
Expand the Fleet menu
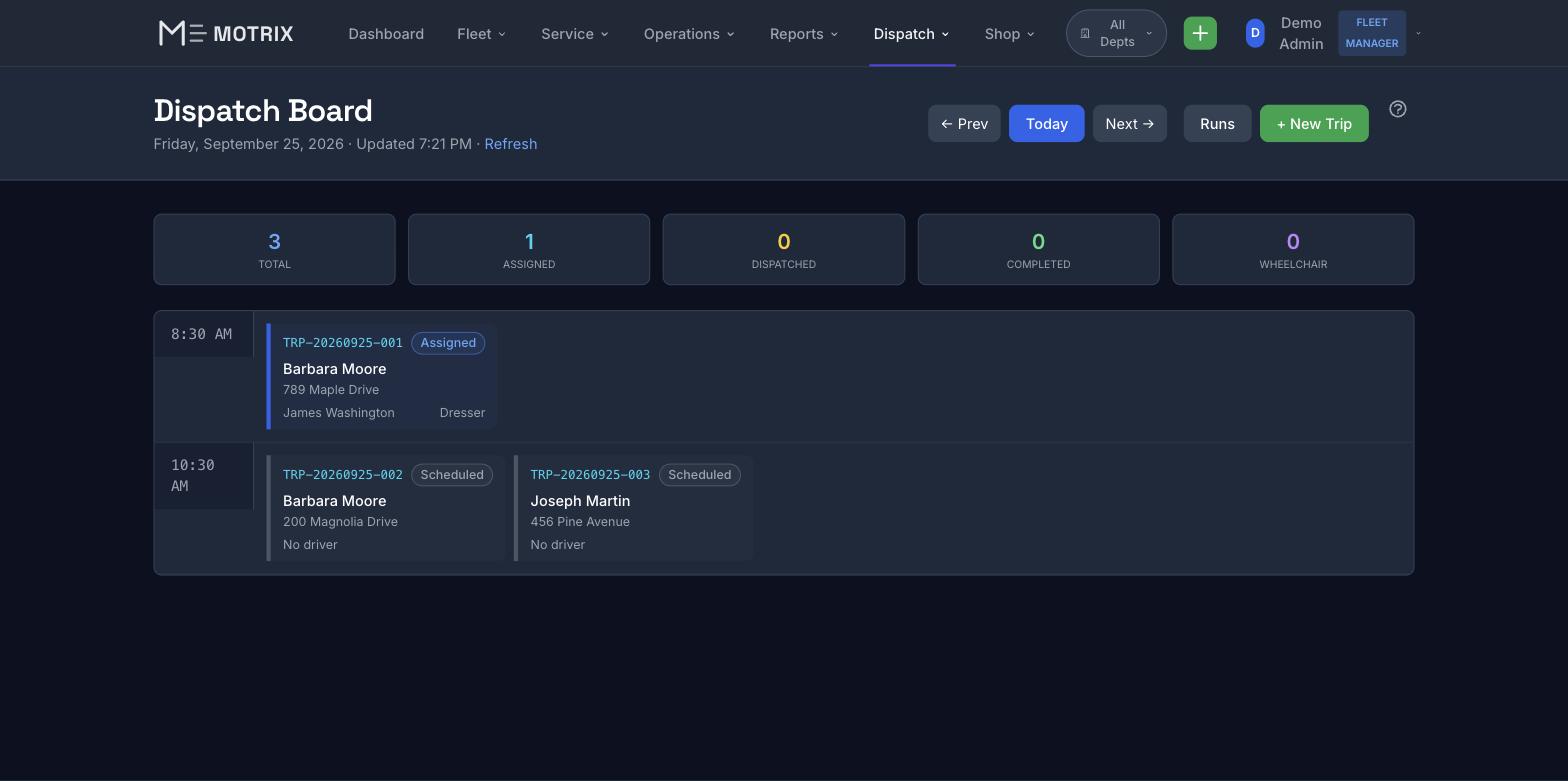tap(481, 33)
